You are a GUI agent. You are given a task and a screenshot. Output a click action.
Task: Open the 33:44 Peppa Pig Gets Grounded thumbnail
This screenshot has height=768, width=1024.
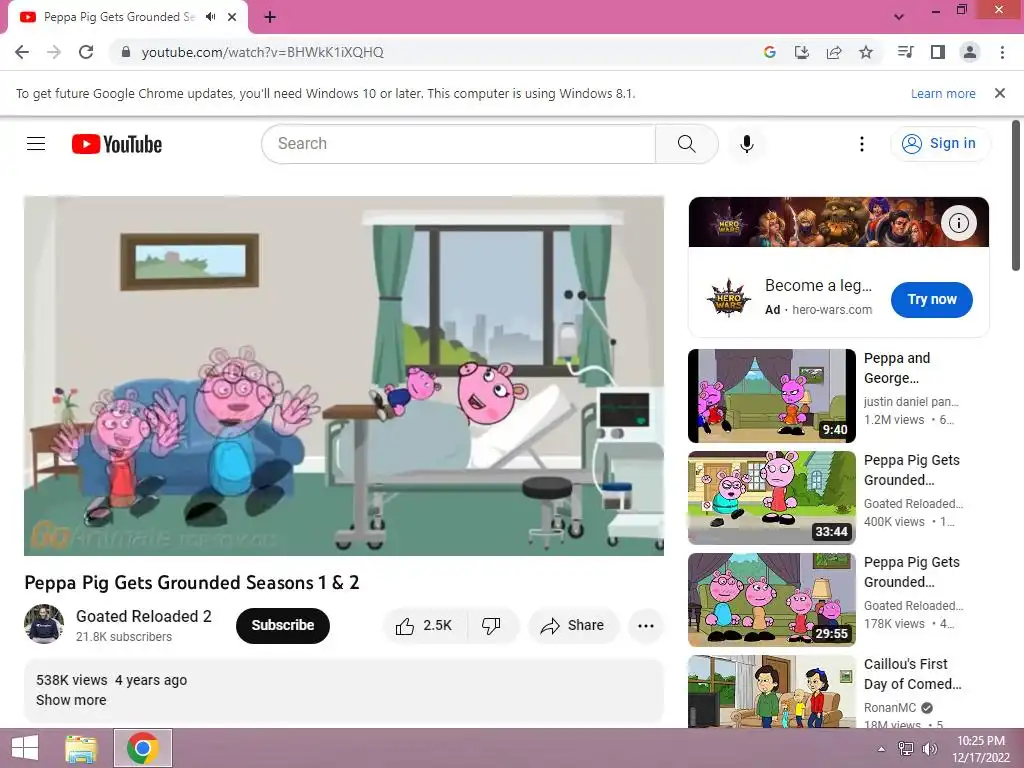(772, 498)
